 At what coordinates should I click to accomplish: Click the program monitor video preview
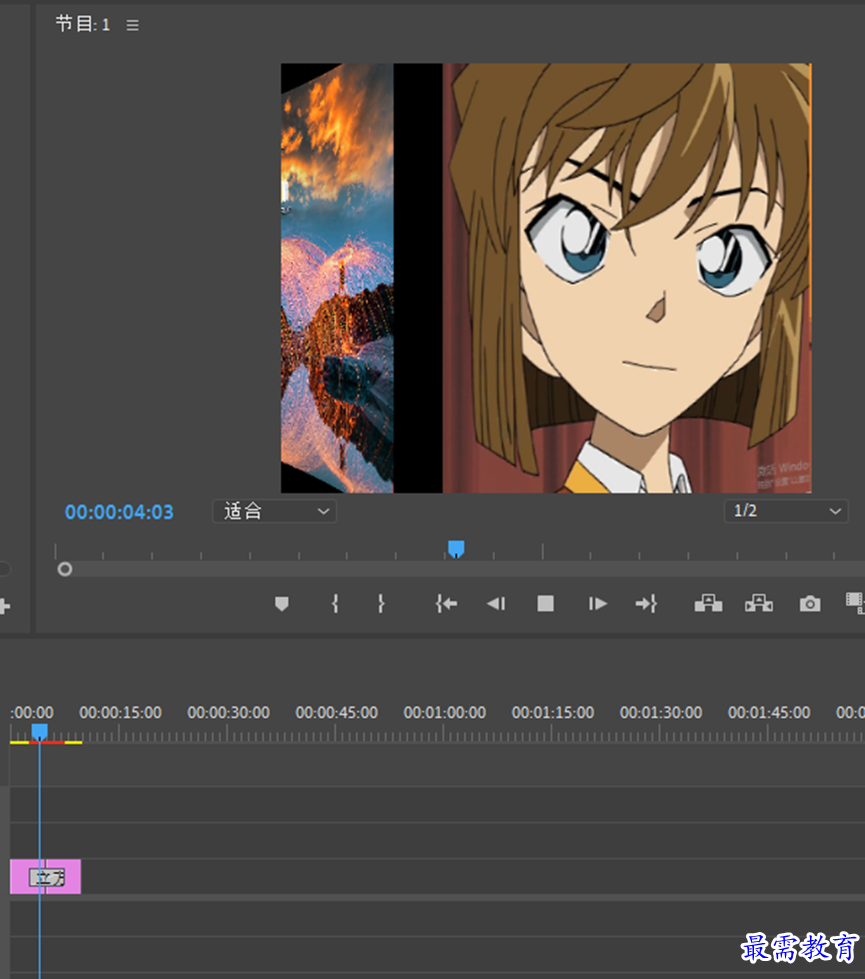[x=546, y=278]
